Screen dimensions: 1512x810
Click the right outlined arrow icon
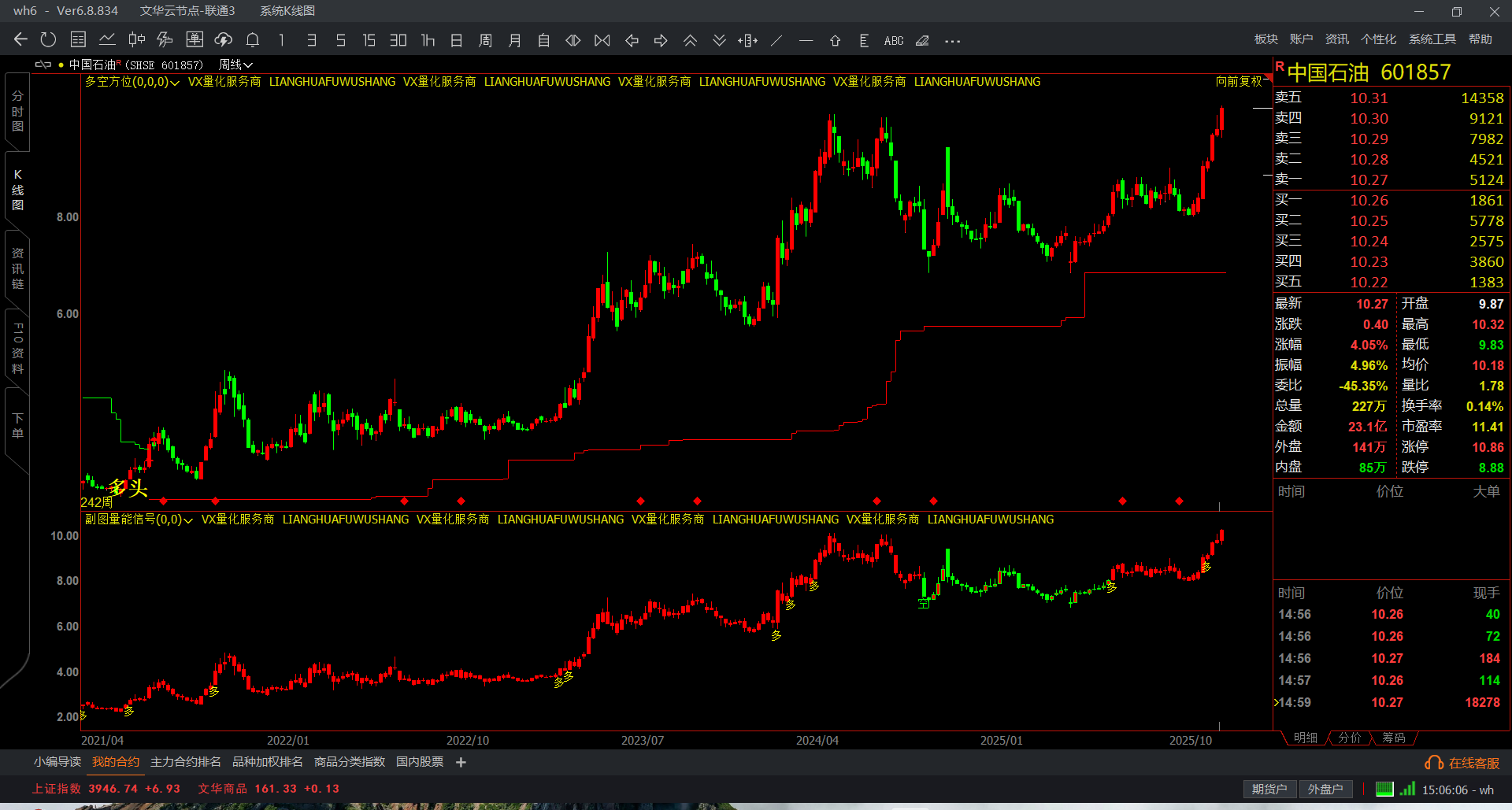pos(661,39)
